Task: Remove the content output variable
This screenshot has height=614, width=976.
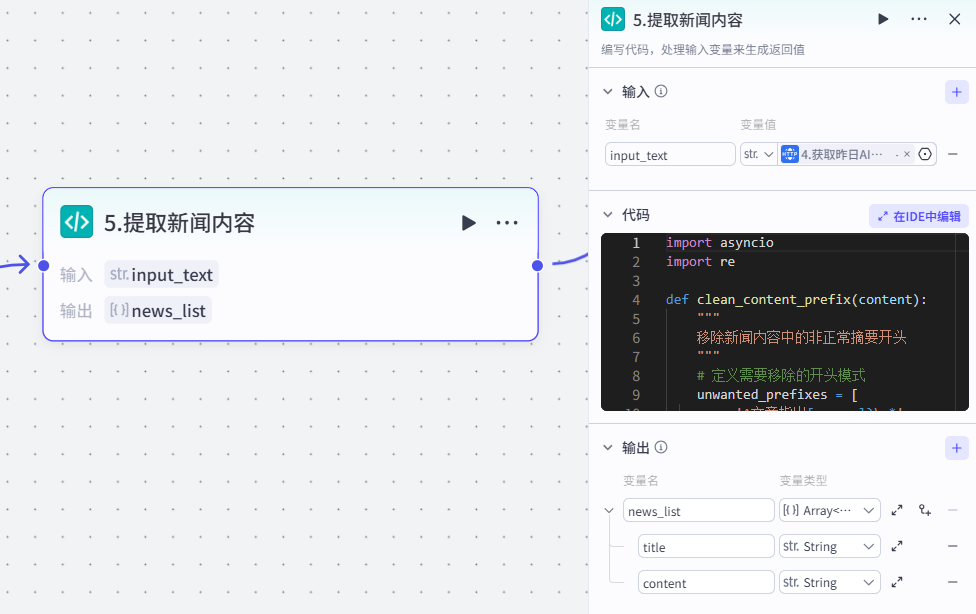Action: (953, 582)
